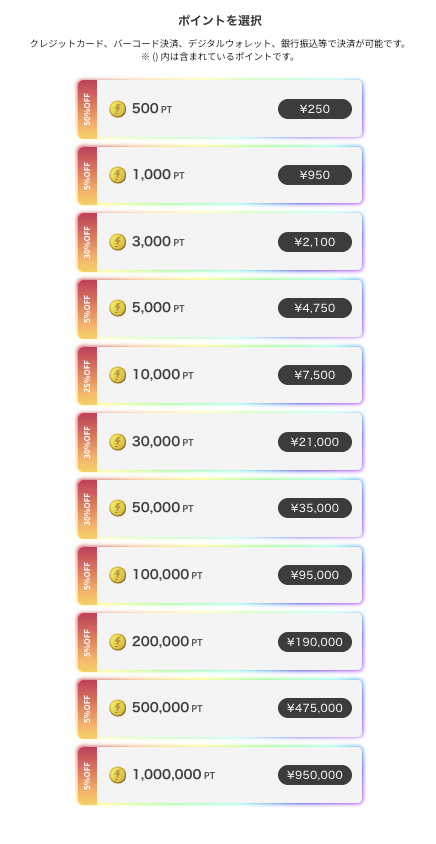Purchase with the ¥95,000 button
The image size is (436, 844).
(315, 575)
